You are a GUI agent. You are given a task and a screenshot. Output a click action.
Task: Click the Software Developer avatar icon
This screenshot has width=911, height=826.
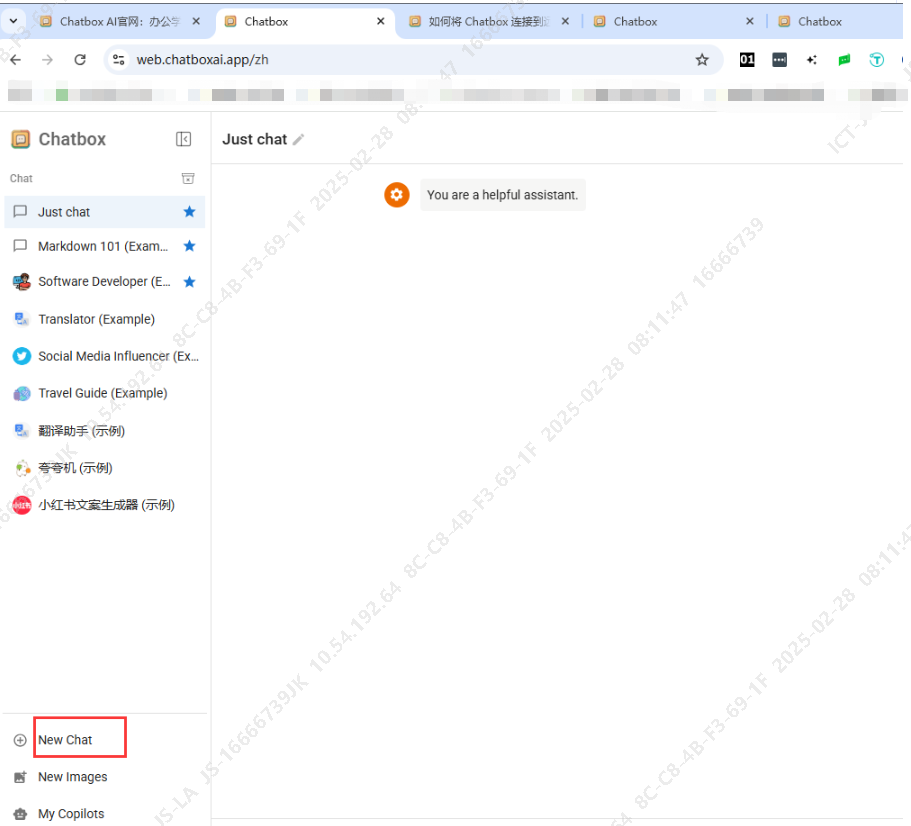point(21,282)
